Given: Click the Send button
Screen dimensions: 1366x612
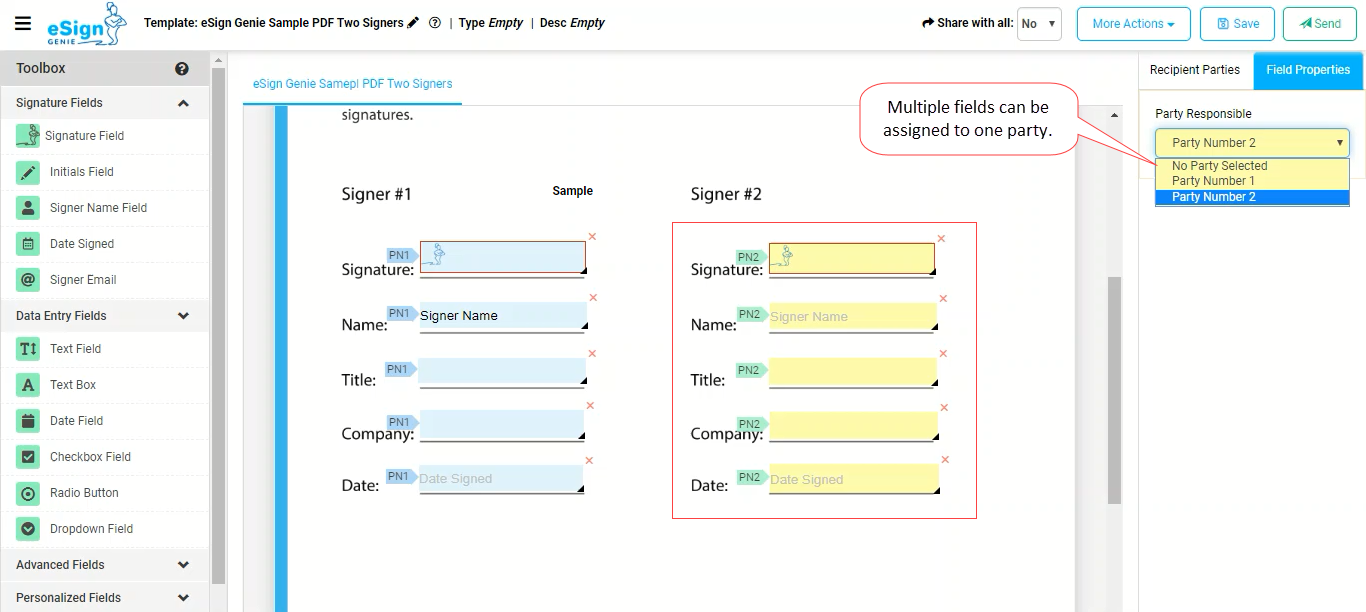Looking at the screenshot, I should 1320,24.
